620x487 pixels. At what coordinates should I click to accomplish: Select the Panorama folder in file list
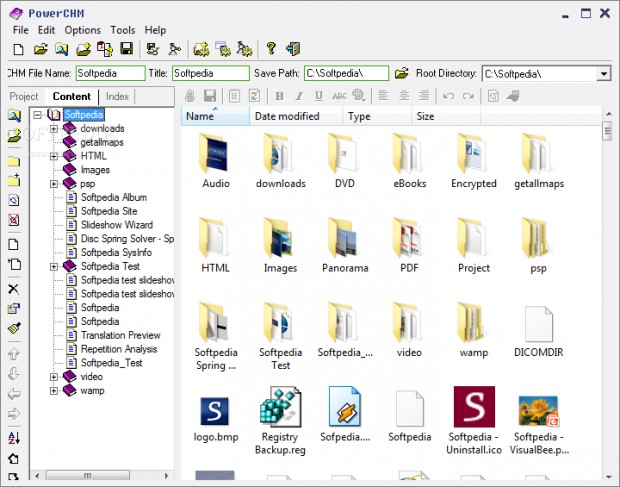pyautogui.click(x=345, y=246)
